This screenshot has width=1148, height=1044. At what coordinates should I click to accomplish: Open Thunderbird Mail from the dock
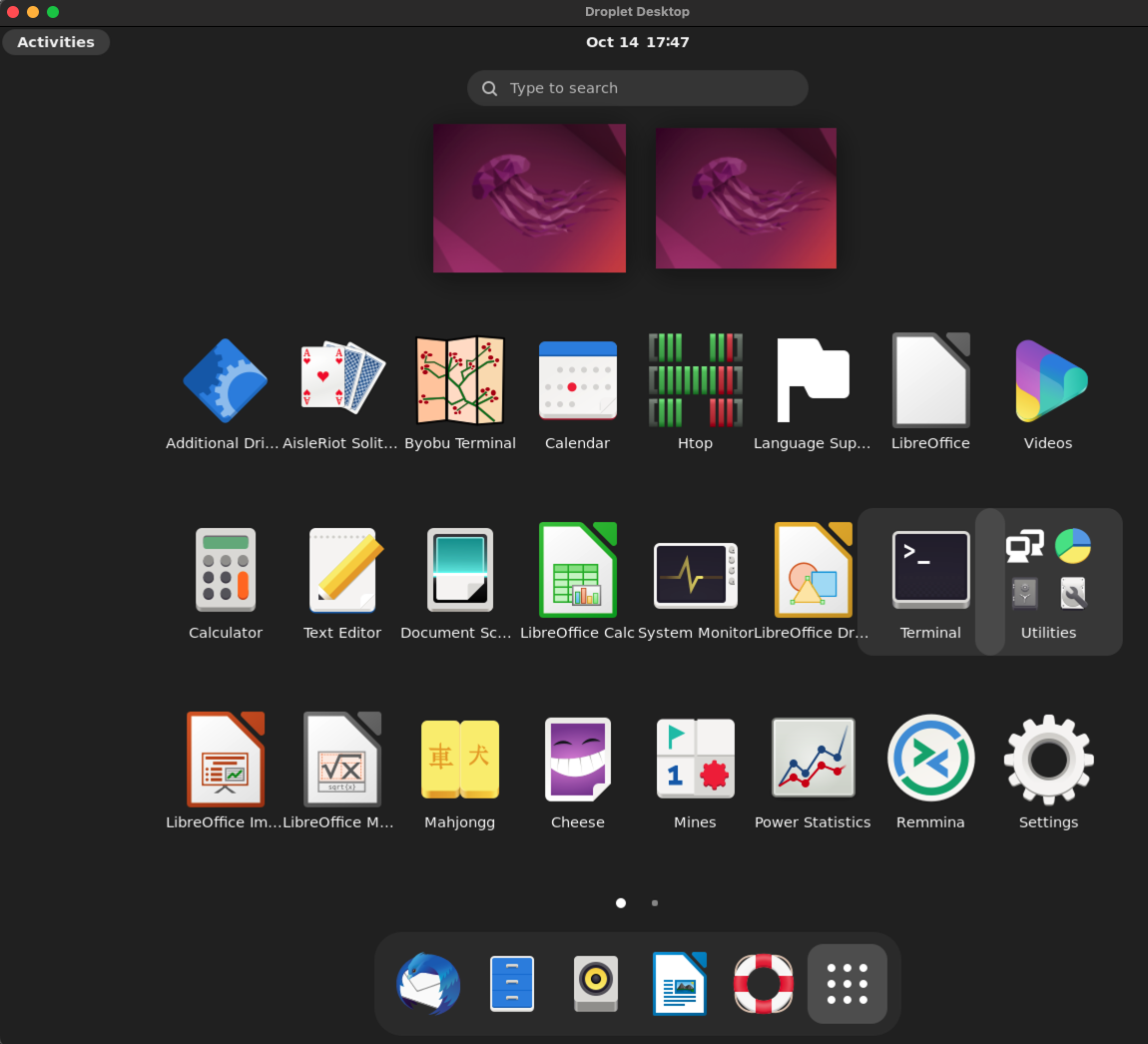pos(428,984)
